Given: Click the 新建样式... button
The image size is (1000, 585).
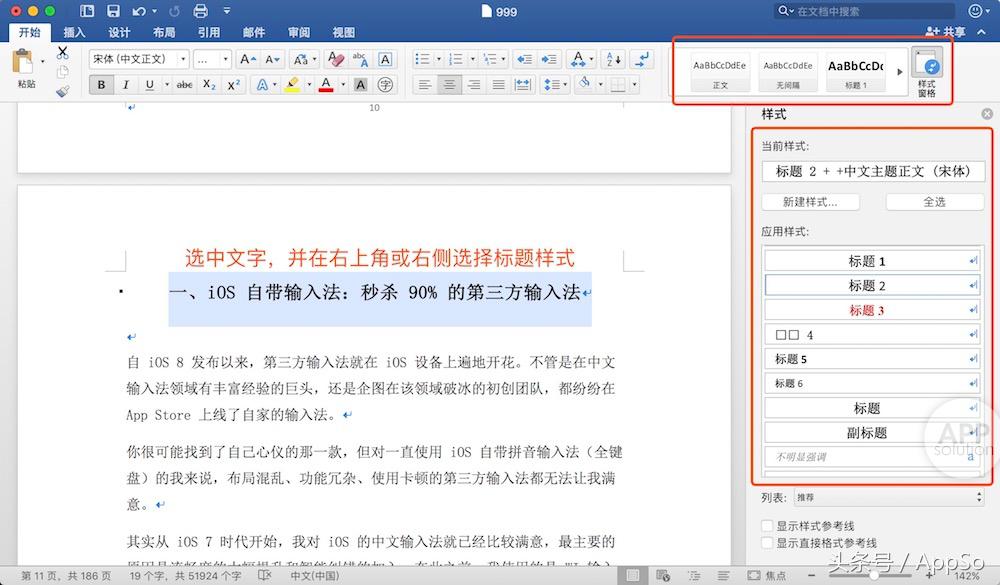Looking at the screenshot, I should [x=810, y=202].
